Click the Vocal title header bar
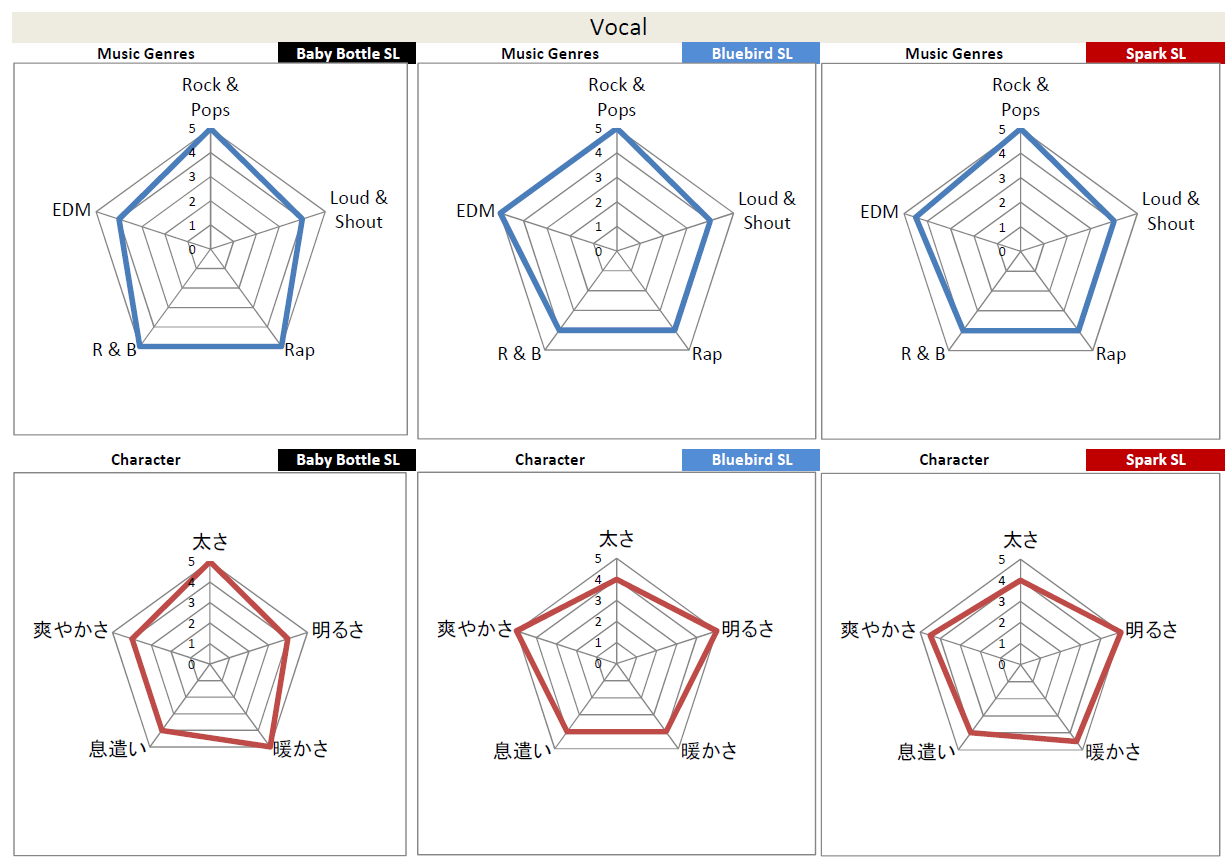Viewport: 1232px width, 867px height. click(x=618, y=27)
